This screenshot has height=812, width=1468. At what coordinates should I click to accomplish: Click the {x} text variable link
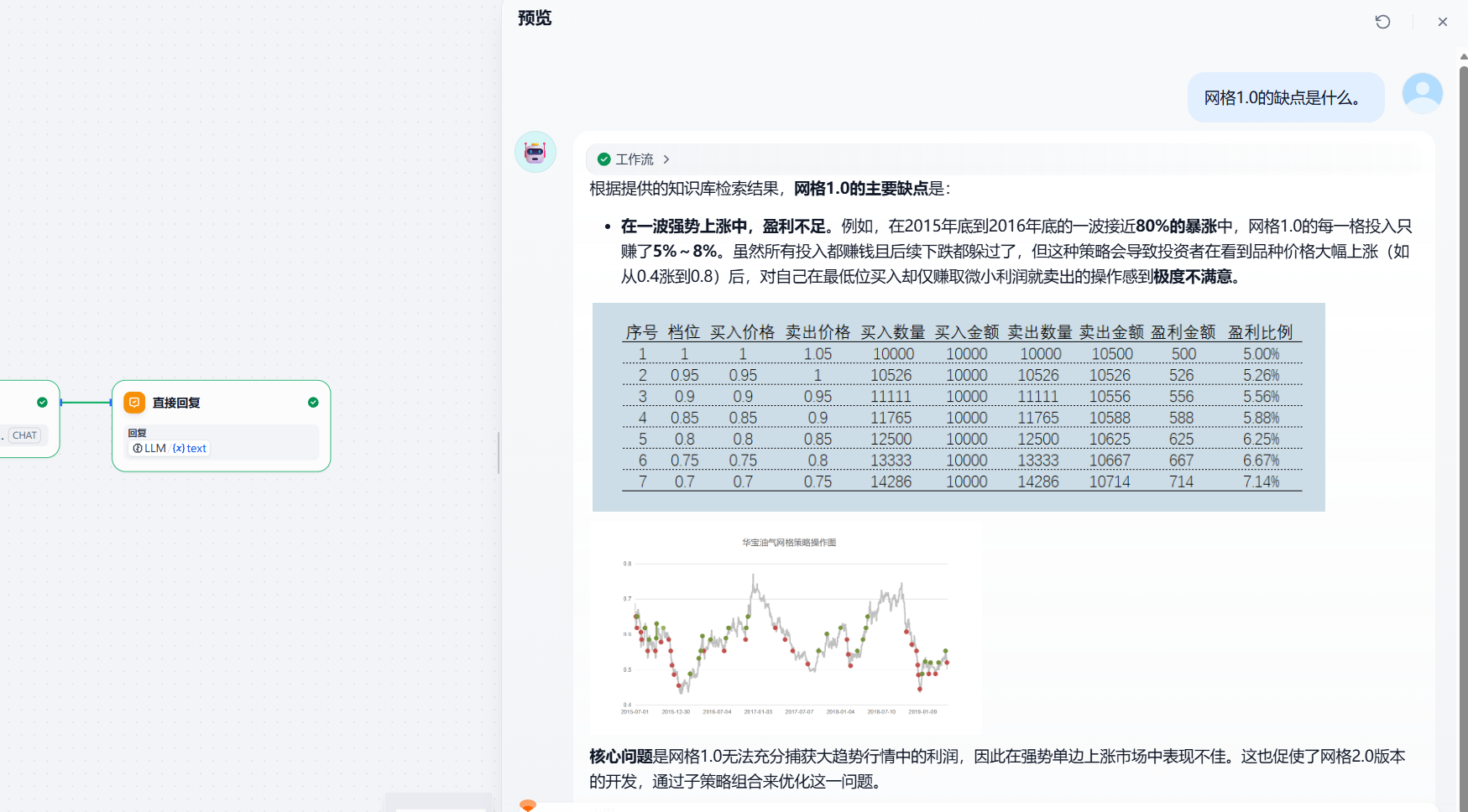coord(190,448)
